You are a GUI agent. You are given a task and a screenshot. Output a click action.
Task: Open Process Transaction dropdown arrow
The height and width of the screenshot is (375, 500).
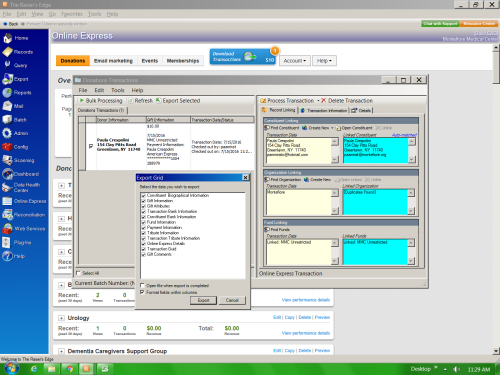click(x=318, y=101)
